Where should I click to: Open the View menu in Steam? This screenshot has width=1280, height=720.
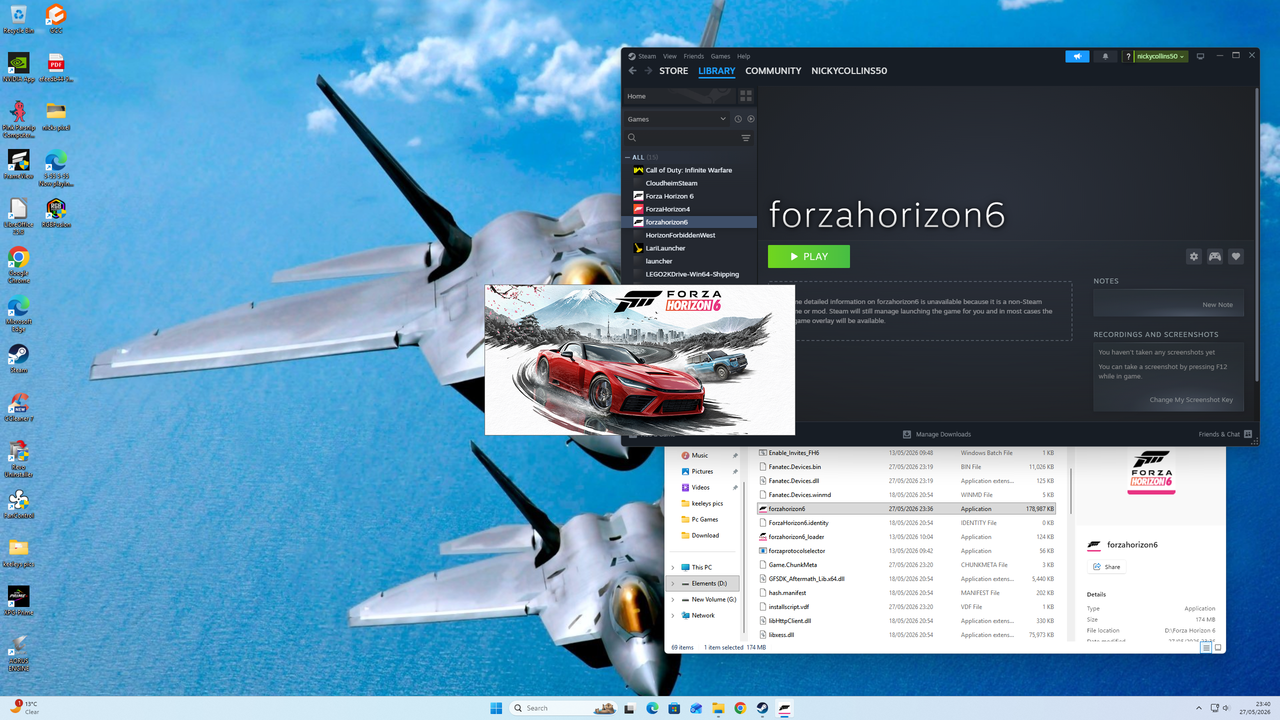pos(670,56)
